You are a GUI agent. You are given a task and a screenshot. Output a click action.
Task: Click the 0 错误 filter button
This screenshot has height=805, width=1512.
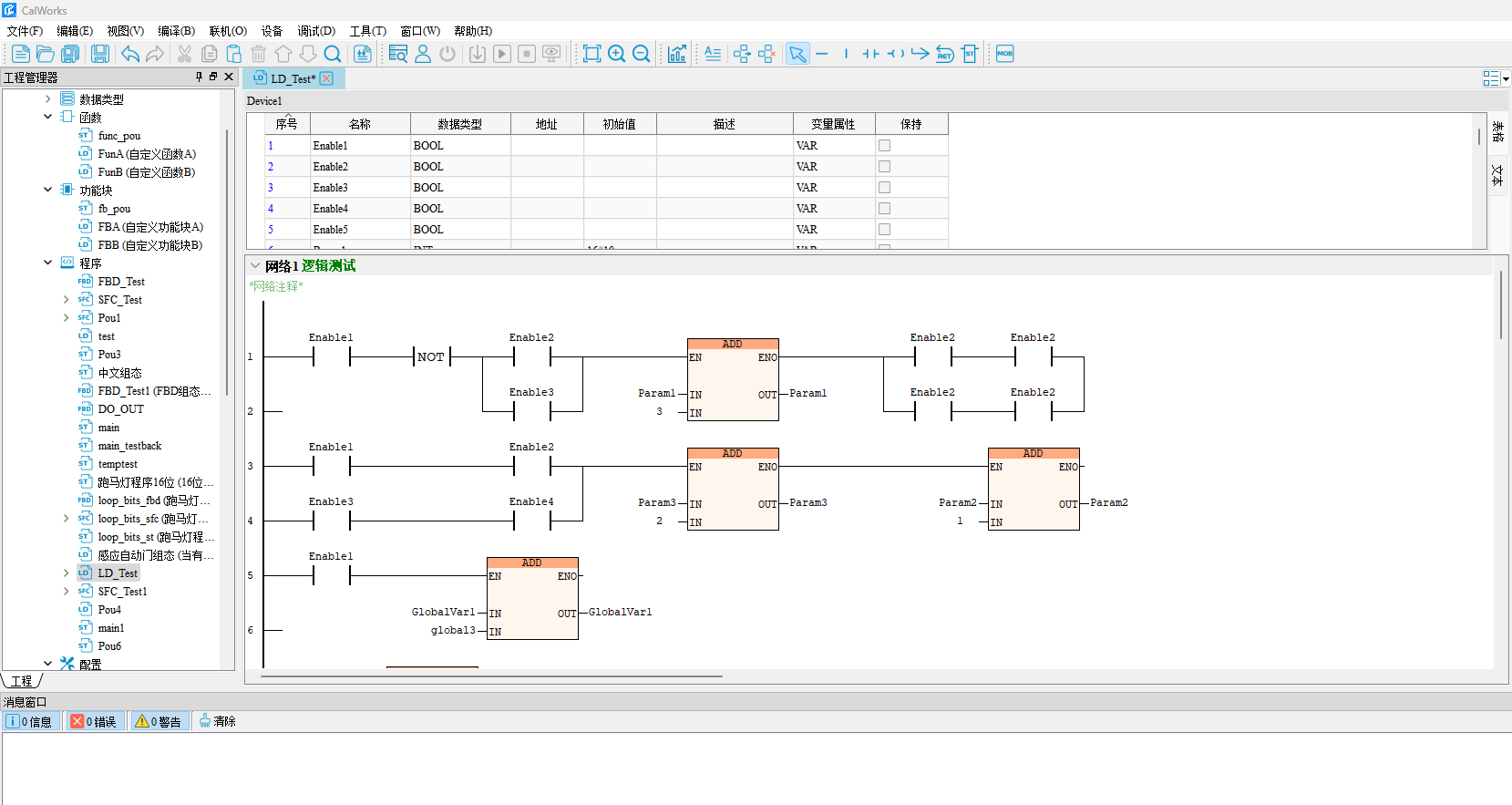[95, 721]
